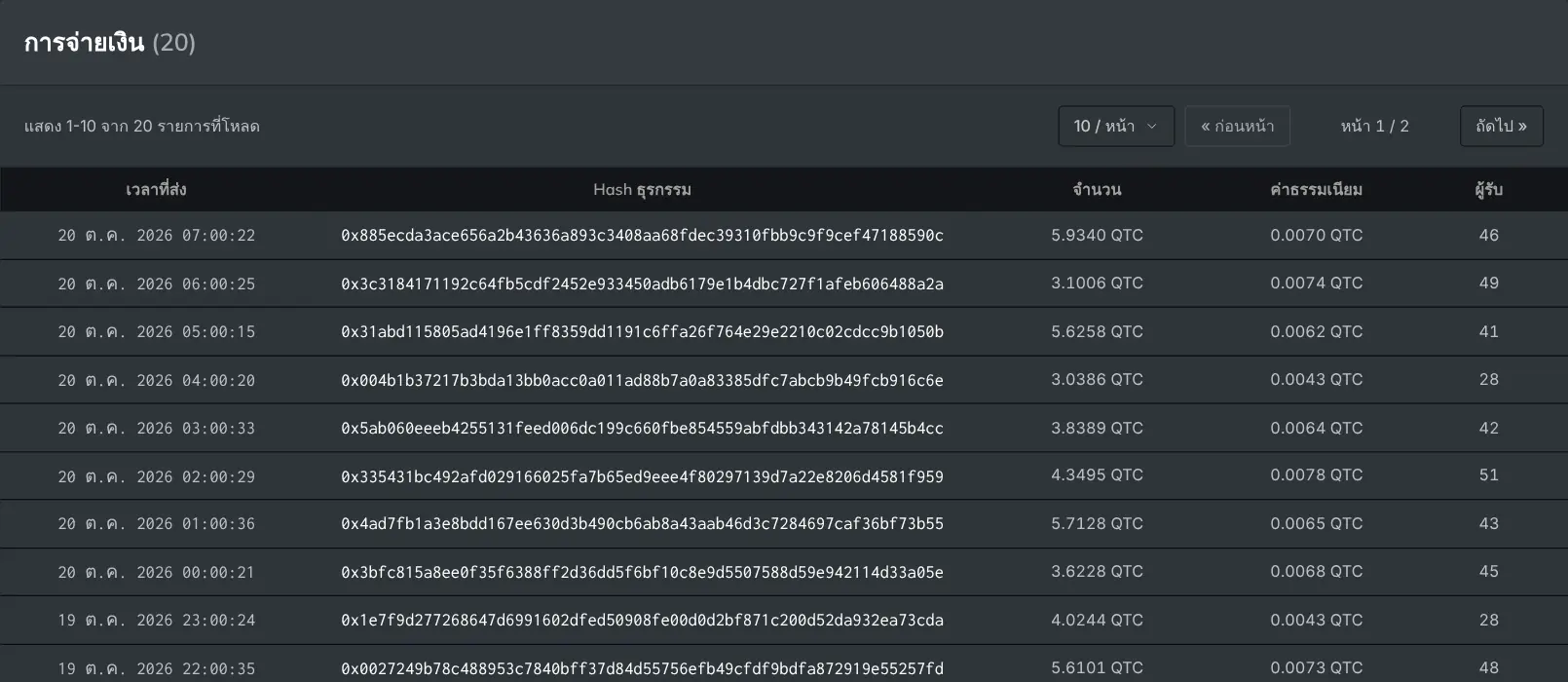This screenshot has height=682, width=1568.
Task: Click the "เวลาที่ส่ง" column header
Action: point(156,190)
